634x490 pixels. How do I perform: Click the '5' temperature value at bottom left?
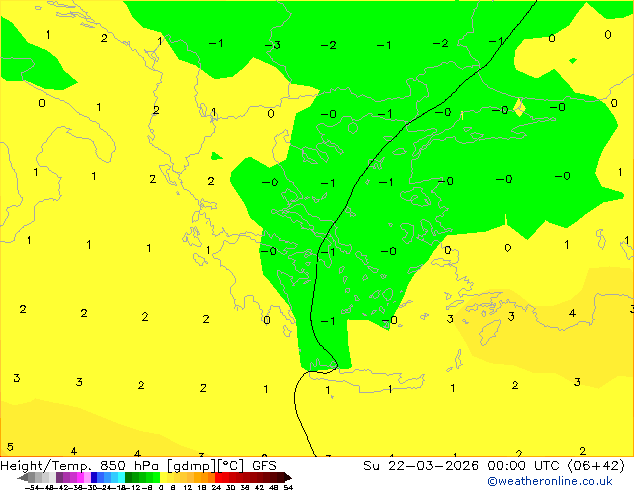[x=10, y=447]
